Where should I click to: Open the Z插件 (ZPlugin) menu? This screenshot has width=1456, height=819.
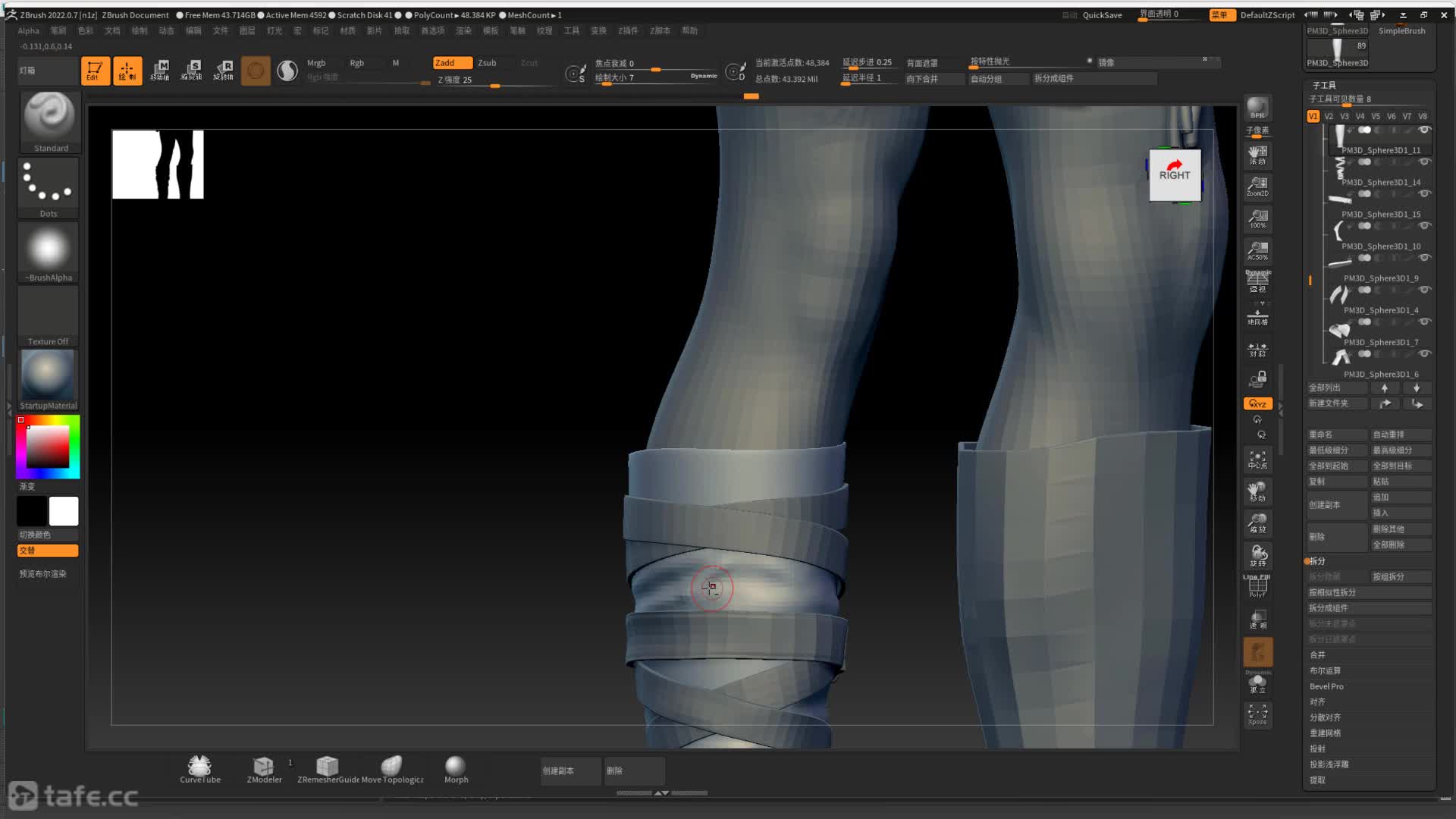click(x=628, y=30)
